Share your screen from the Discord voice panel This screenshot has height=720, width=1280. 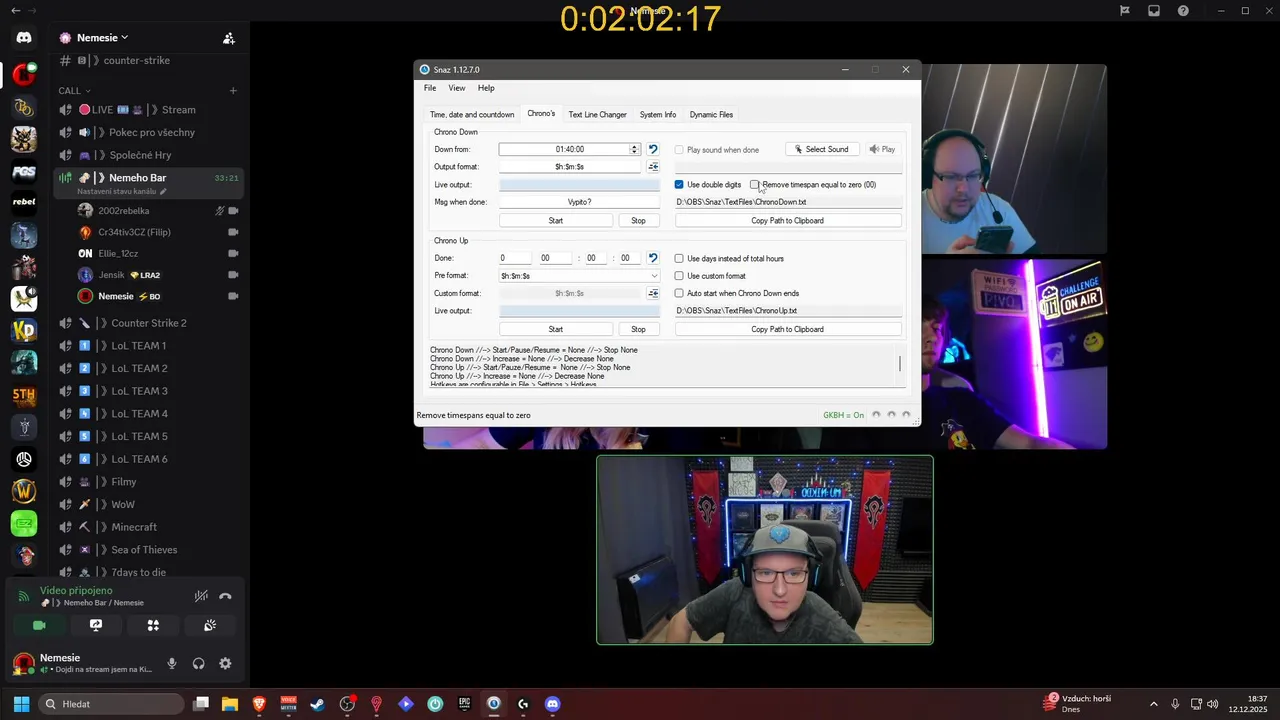click(x=96, y=625)
